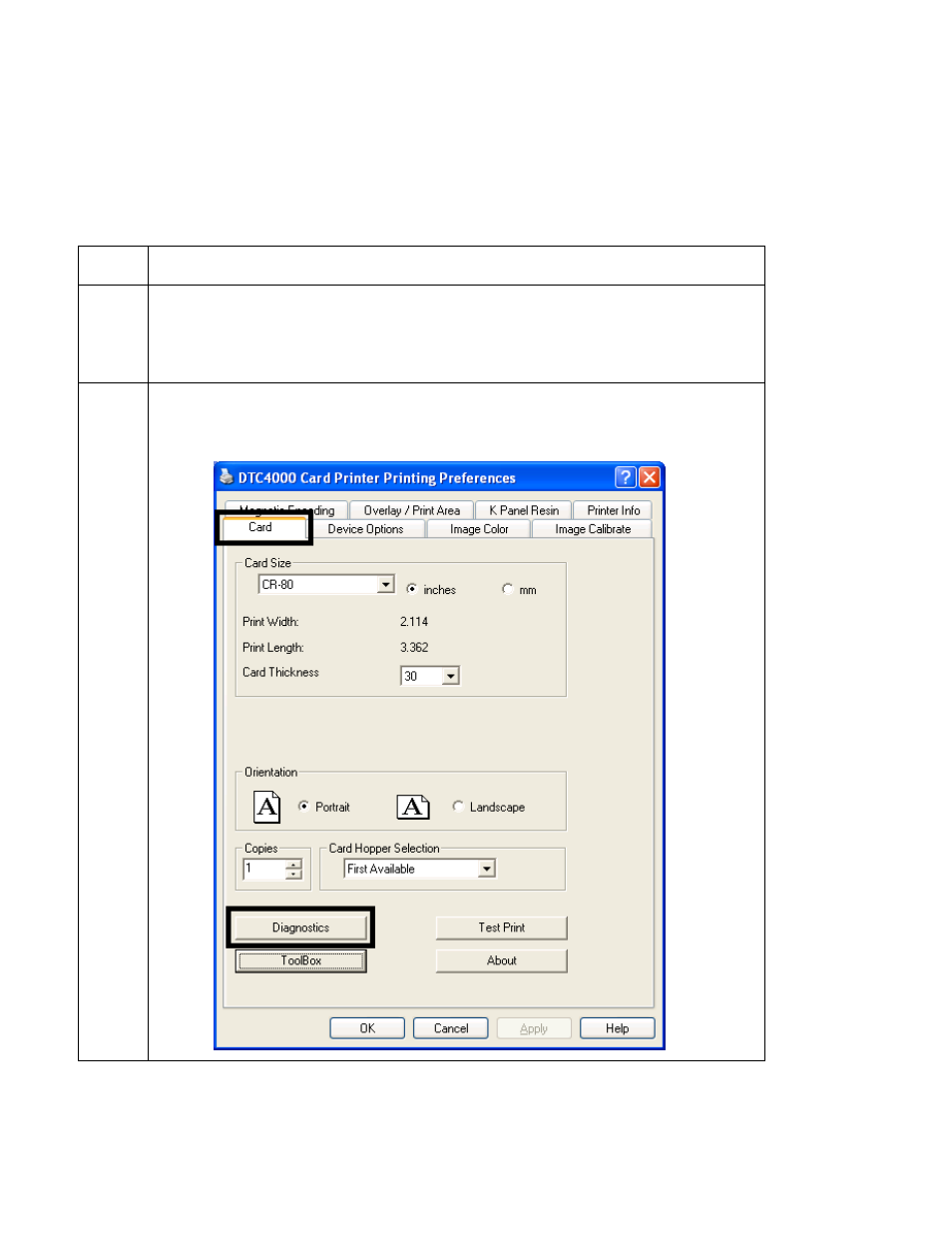
Task: Click the Print Width value 2.114
Action: click(414, 621)
